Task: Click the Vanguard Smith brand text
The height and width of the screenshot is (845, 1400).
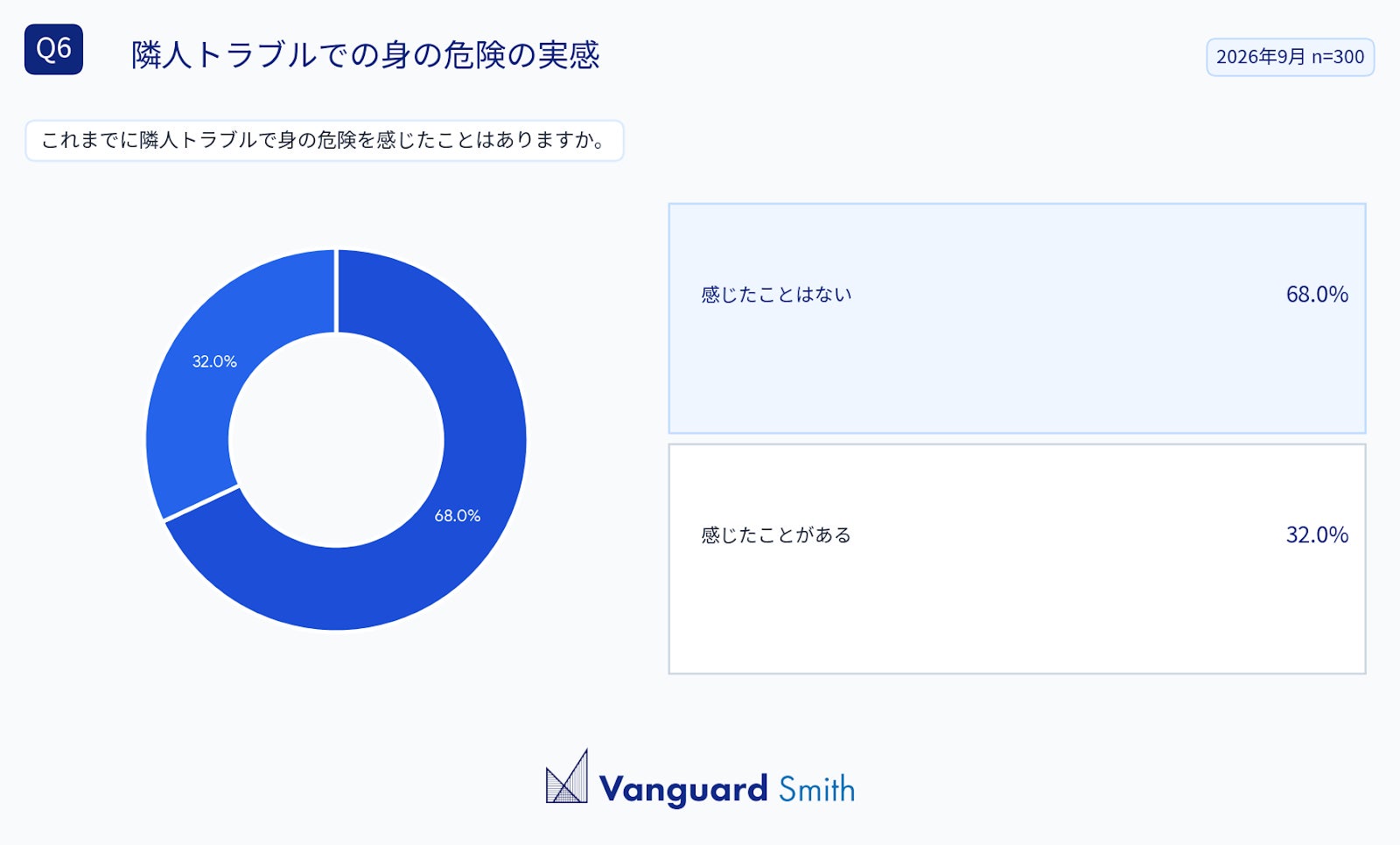Action: [x=726, y=789]
